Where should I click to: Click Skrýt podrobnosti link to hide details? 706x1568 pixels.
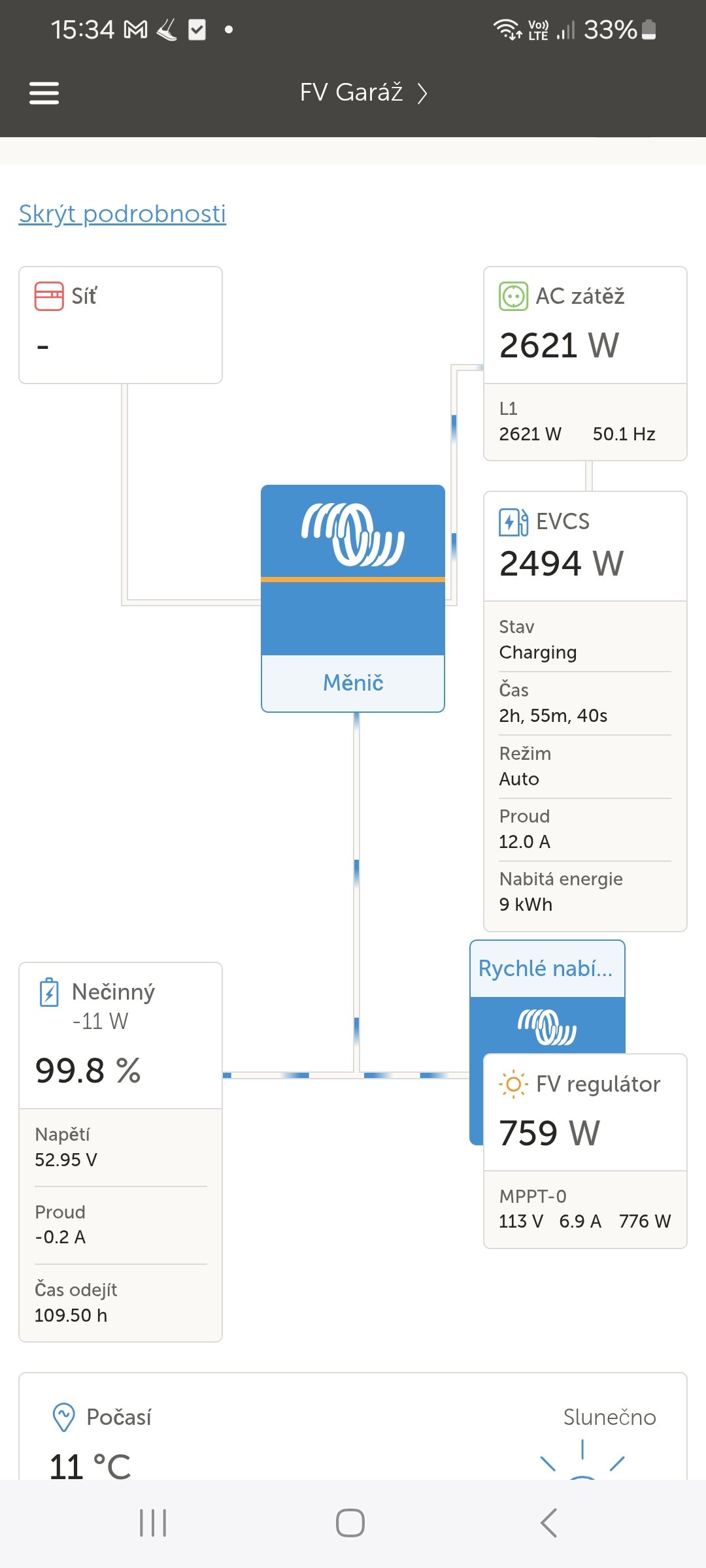click(122, 214)
